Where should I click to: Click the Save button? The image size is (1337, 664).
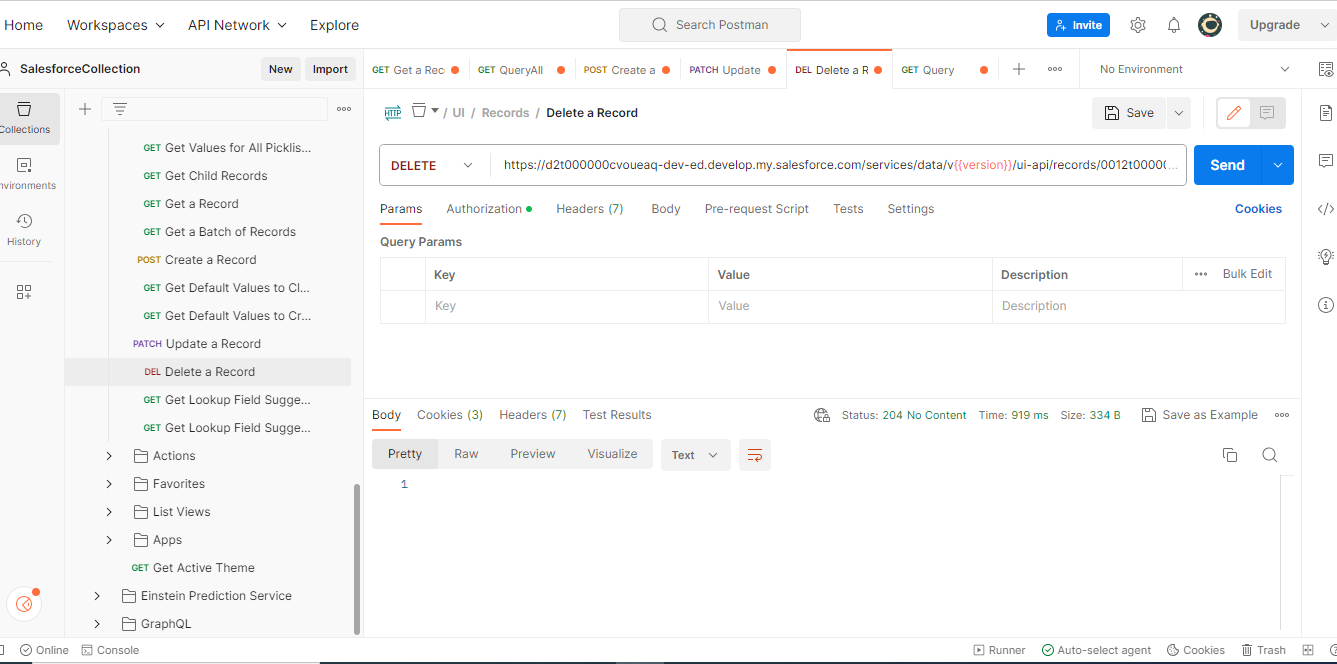click(1129, 113)
